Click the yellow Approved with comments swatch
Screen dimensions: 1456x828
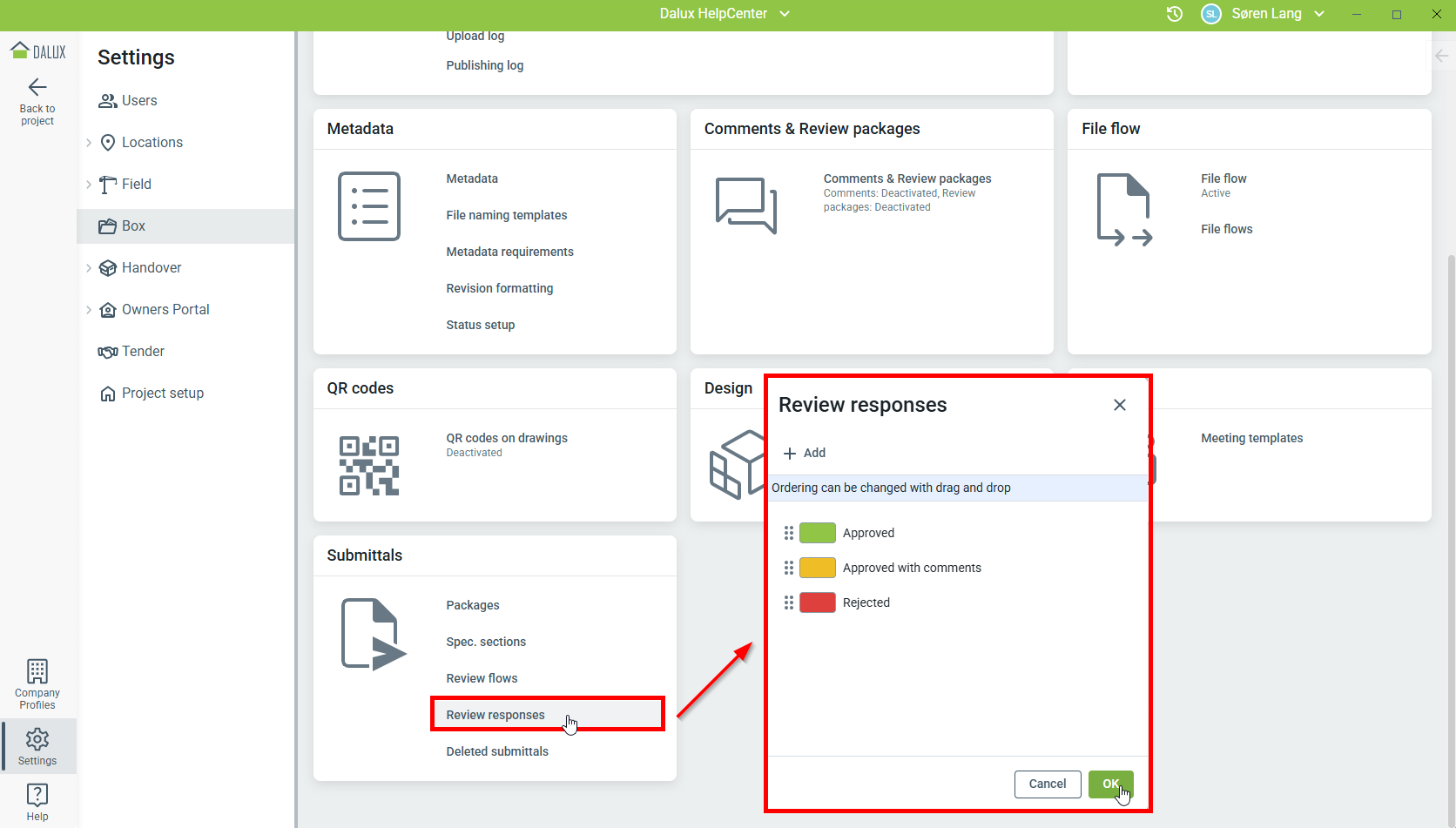pos(817,568)
